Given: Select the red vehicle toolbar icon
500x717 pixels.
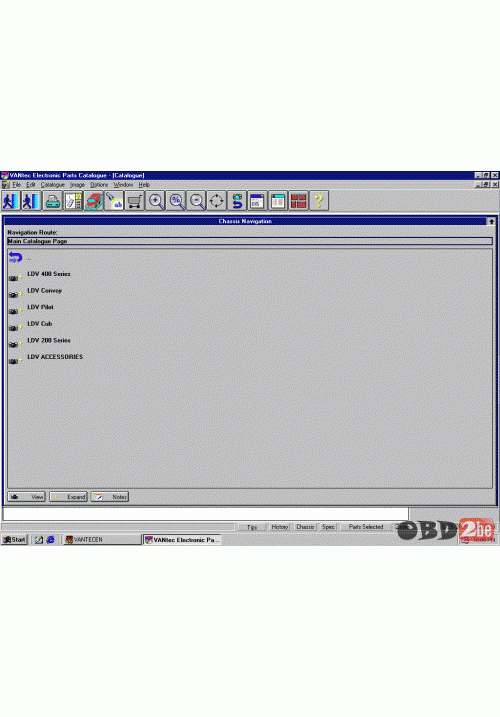Looking at the screenshot, I should [x=93, y=201].
